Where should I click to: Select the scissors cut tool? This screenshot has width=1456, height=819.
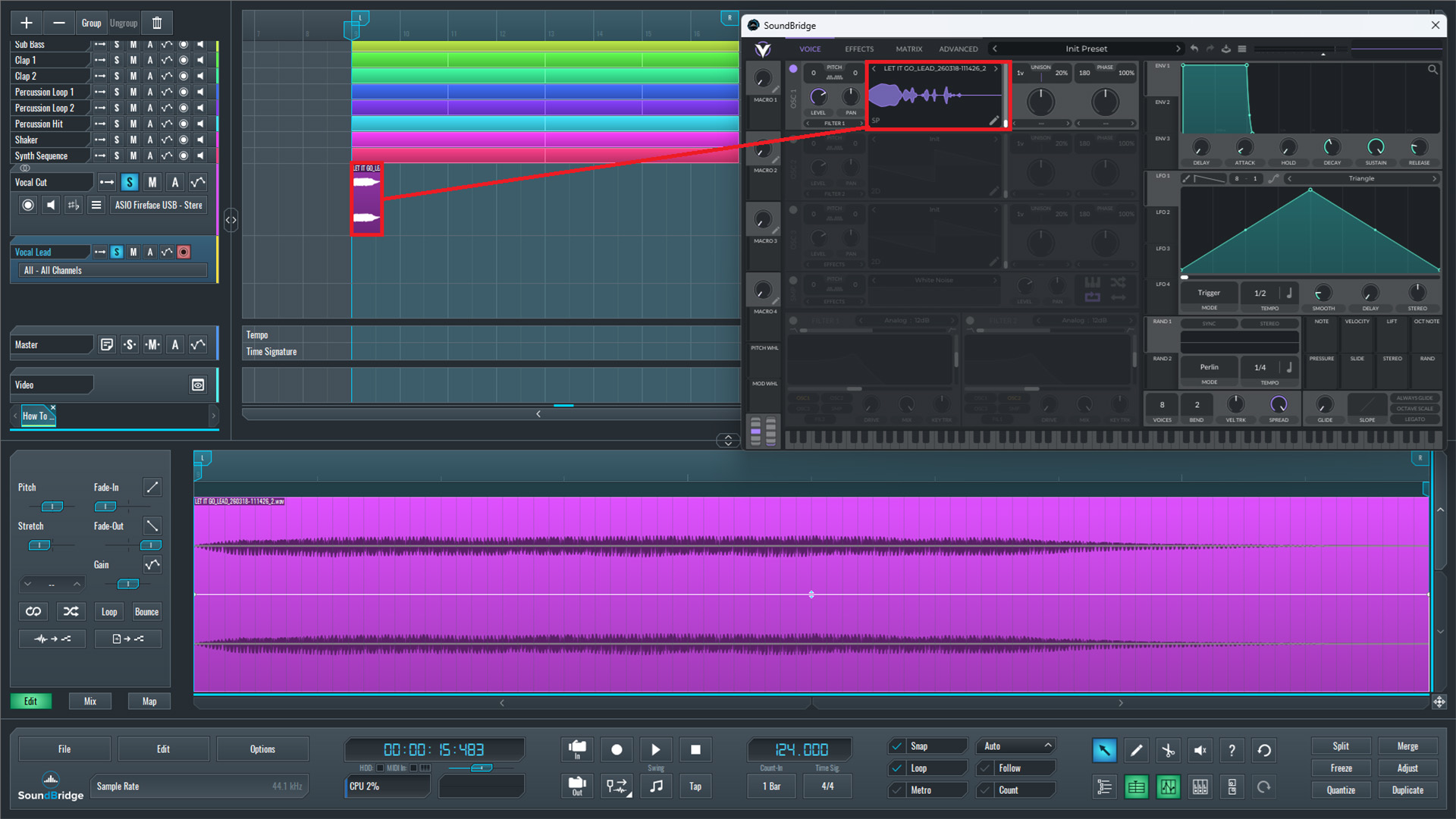pyautogui.click(x=1168, y=750)
